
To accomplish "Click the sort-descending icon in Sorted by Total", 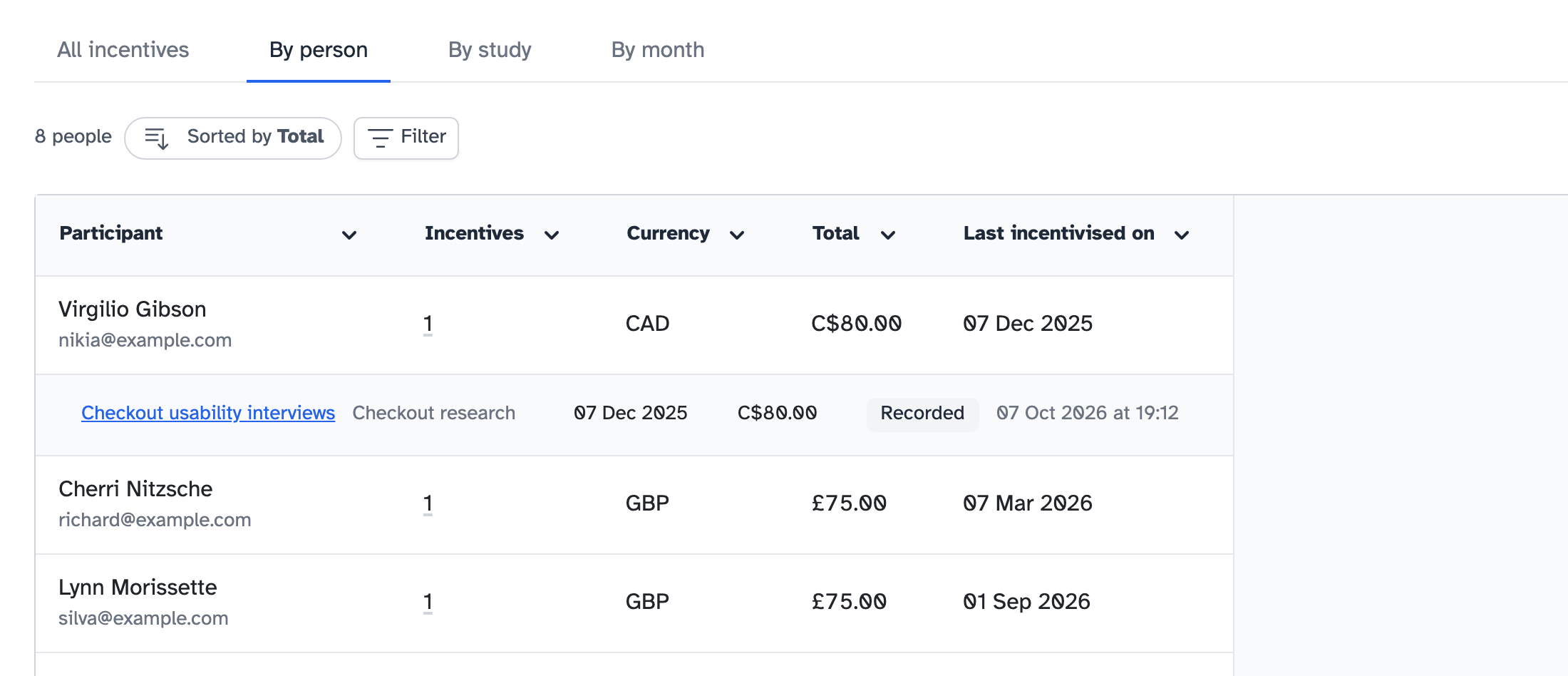I will (x=157, y=138).
